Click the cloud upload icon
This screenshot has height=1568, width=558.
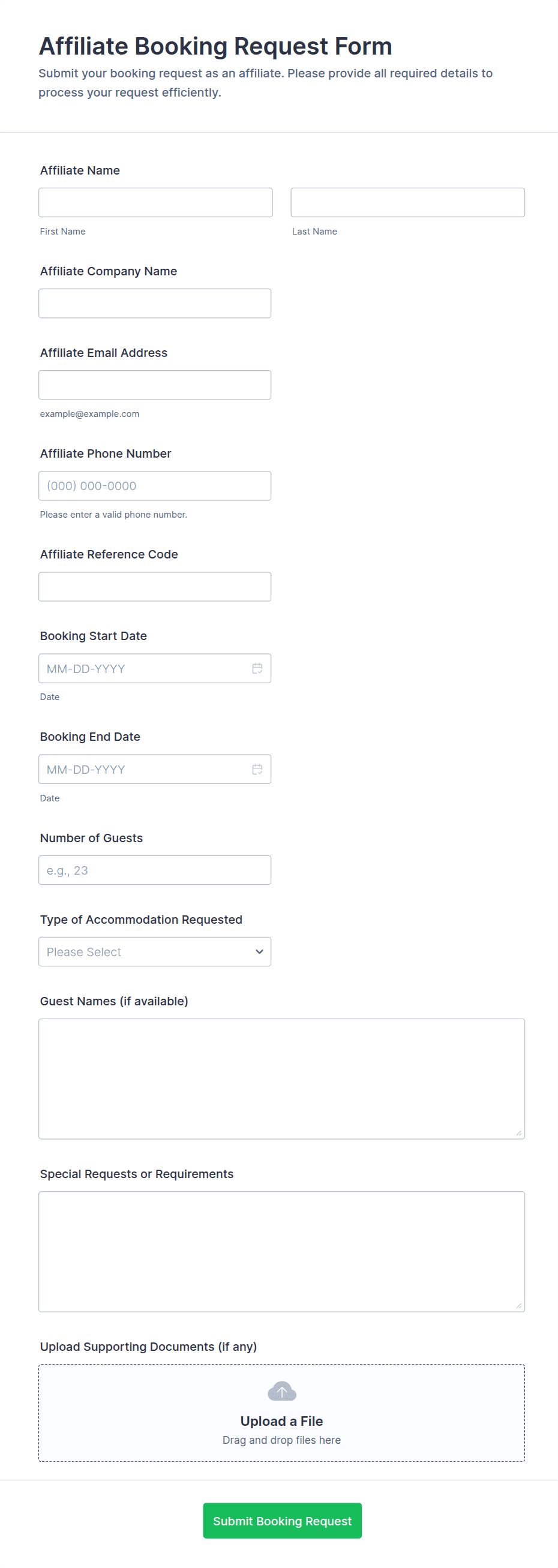point(281,1391)
